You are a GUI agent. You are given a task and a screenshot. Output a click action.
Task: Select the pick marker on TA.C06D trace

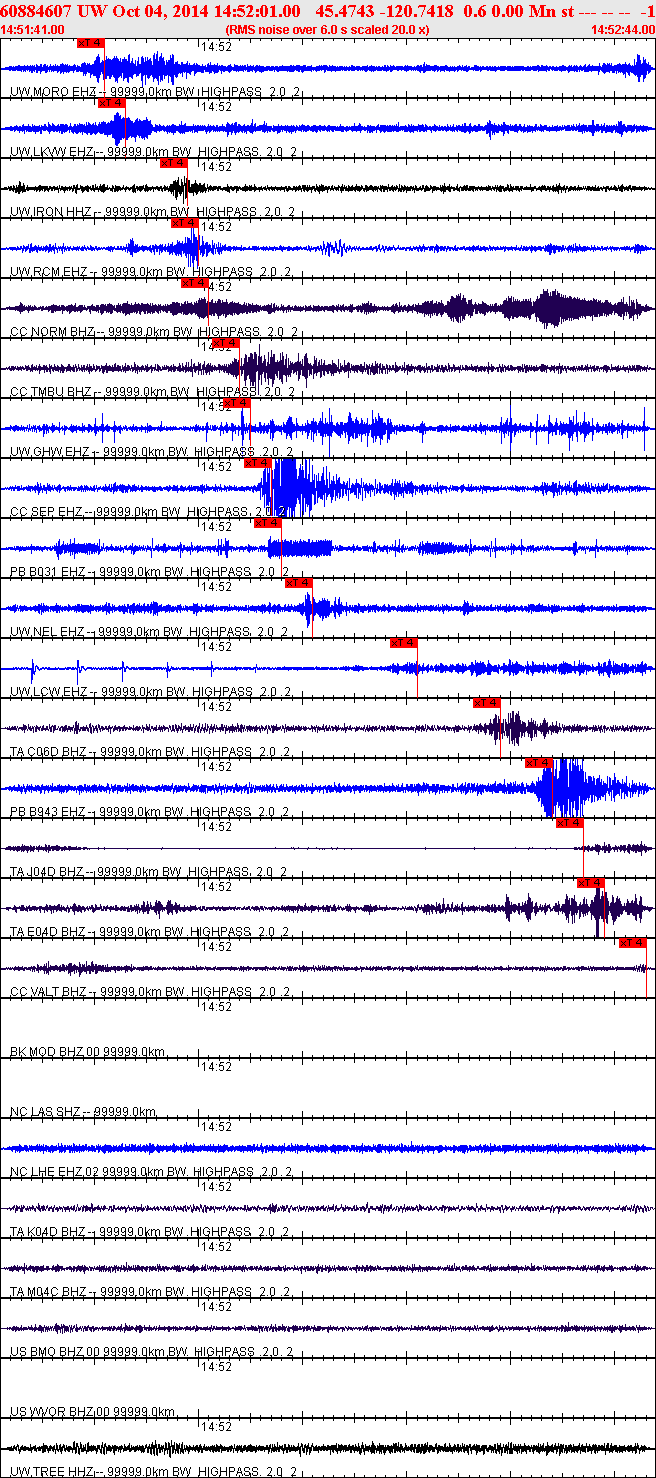pyautogui.click(x=487, y=703)
